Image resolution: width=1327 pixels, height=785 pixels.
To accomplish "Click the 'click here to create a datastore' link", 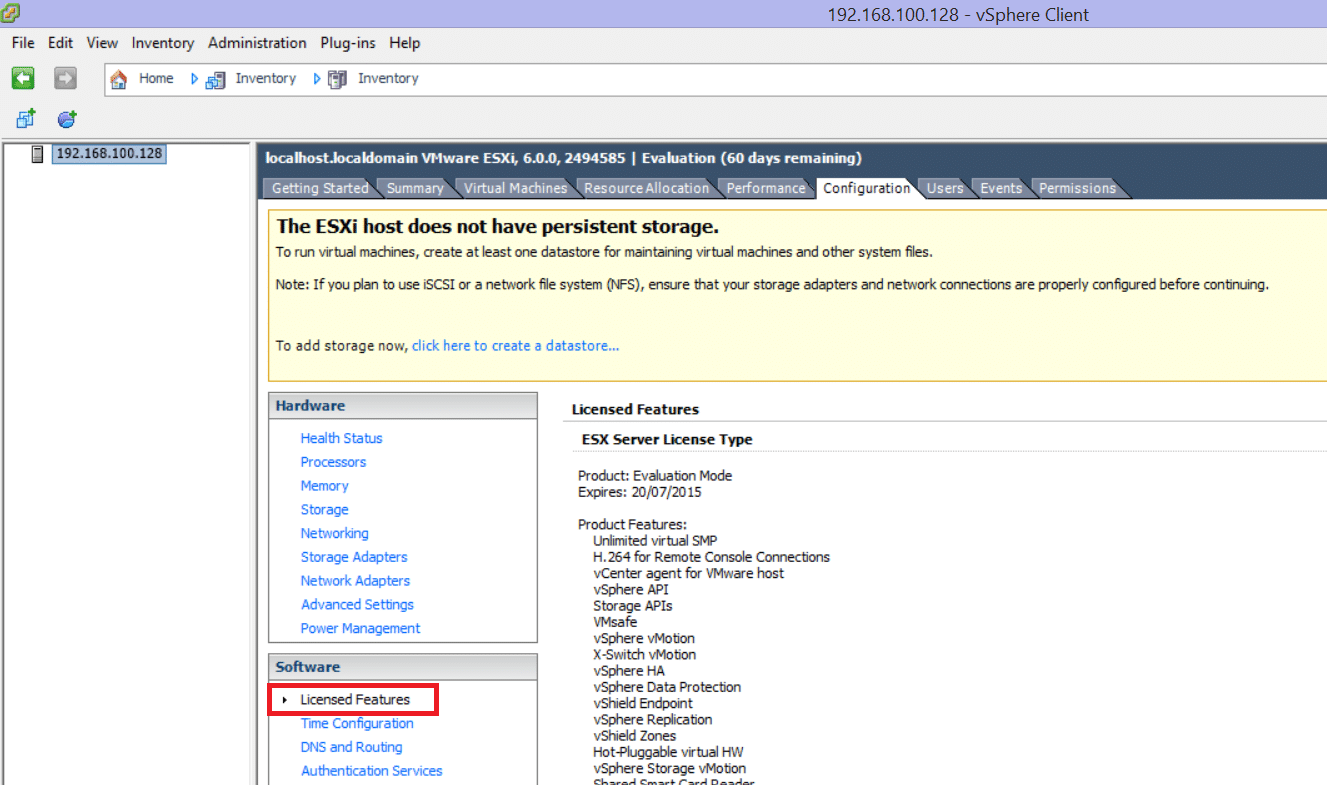I will click(515, 346).
